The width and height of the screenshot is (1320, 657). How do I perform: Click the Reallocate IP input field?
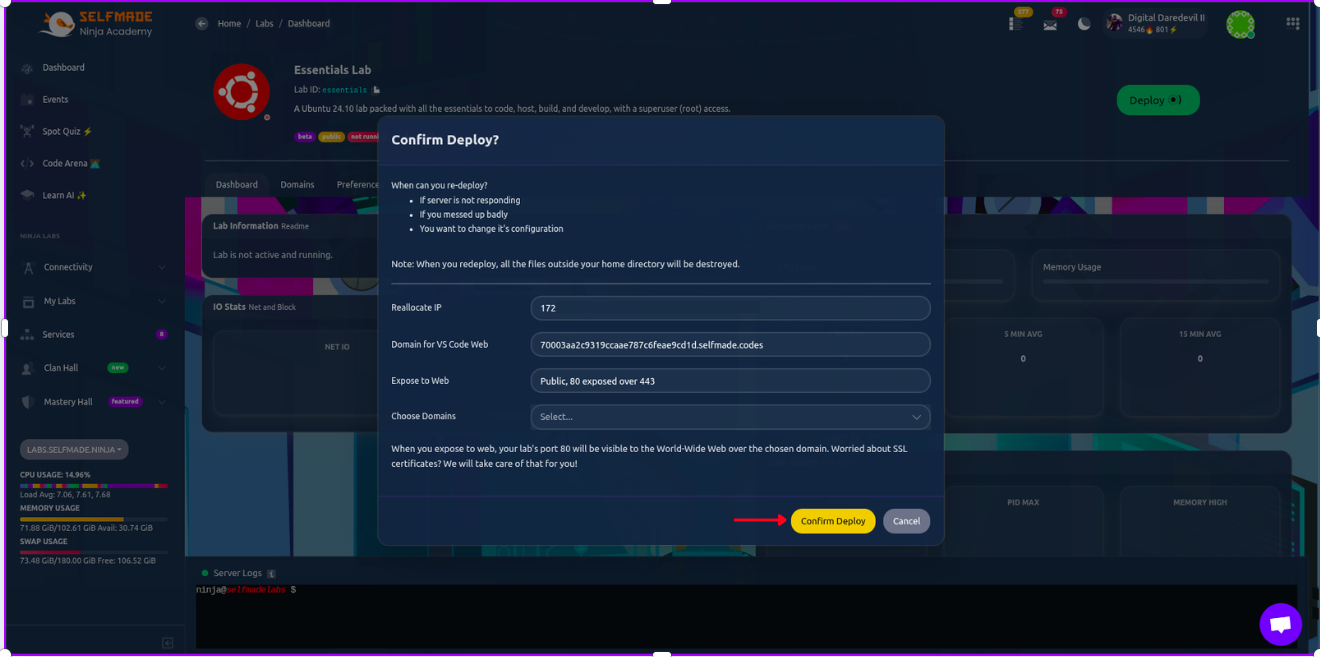pyautogui.click(x=730, y=308)
